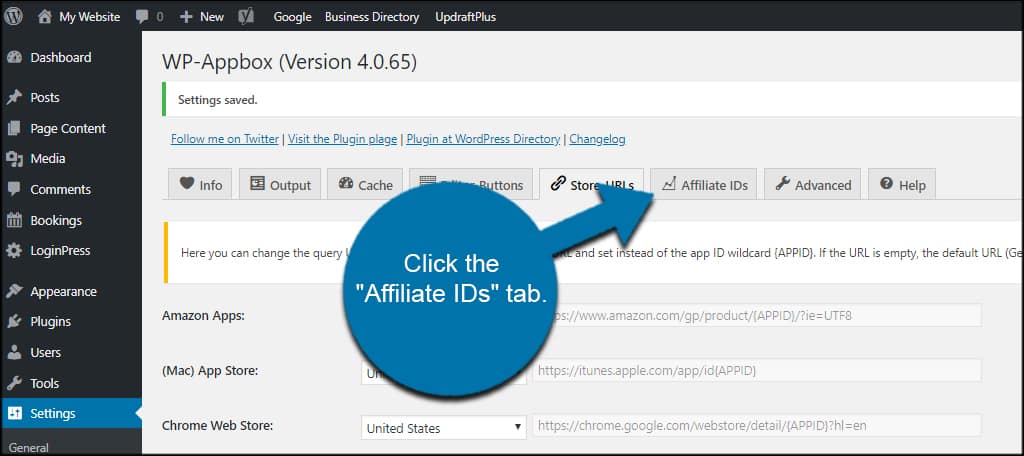Viewport: 1024px width, 456px height.
Task: Select Settings in sidebar
Action: click(71, 414)
